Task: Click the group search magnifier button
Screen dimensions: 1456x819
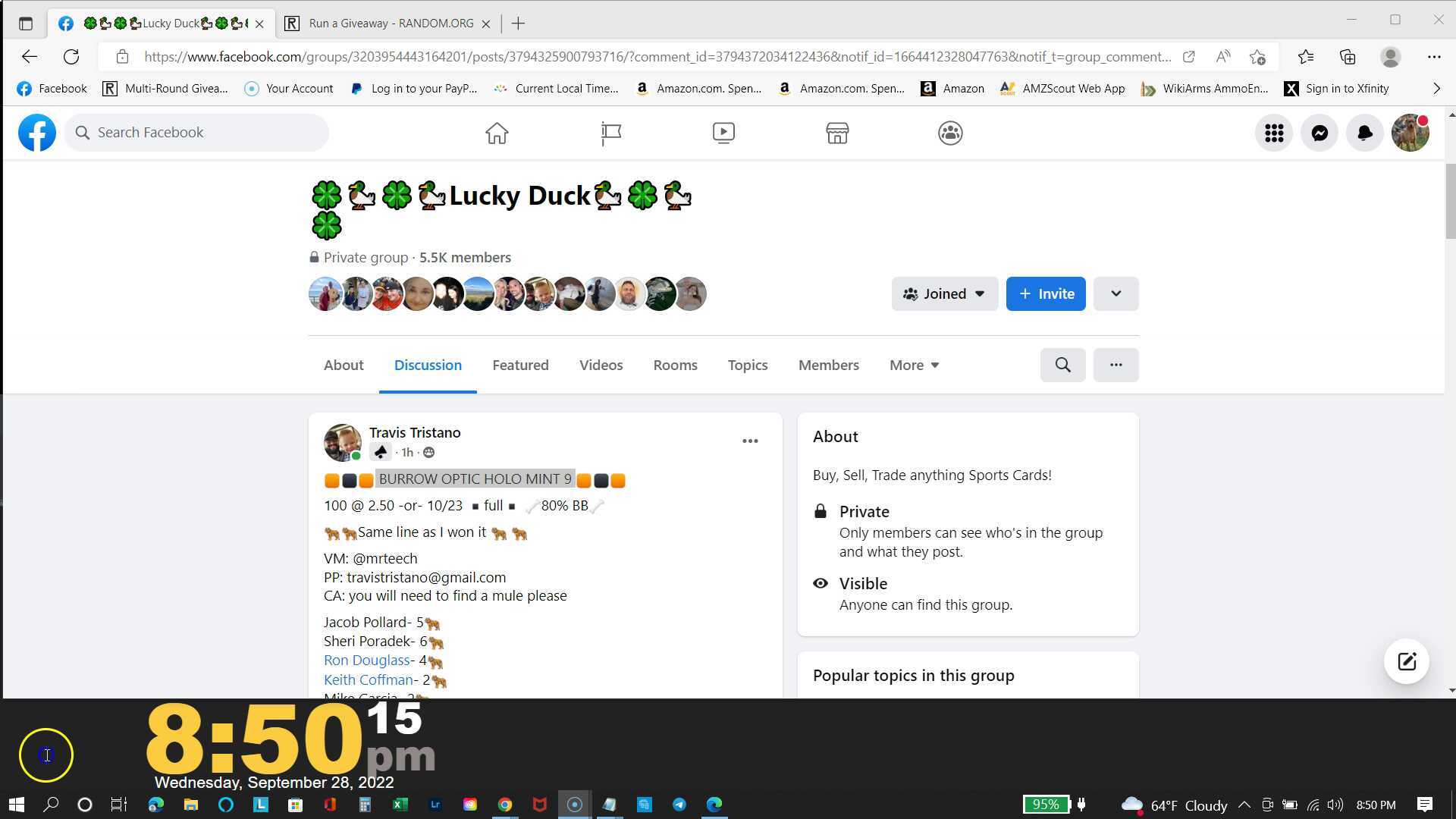Action: coord(1062,365)
